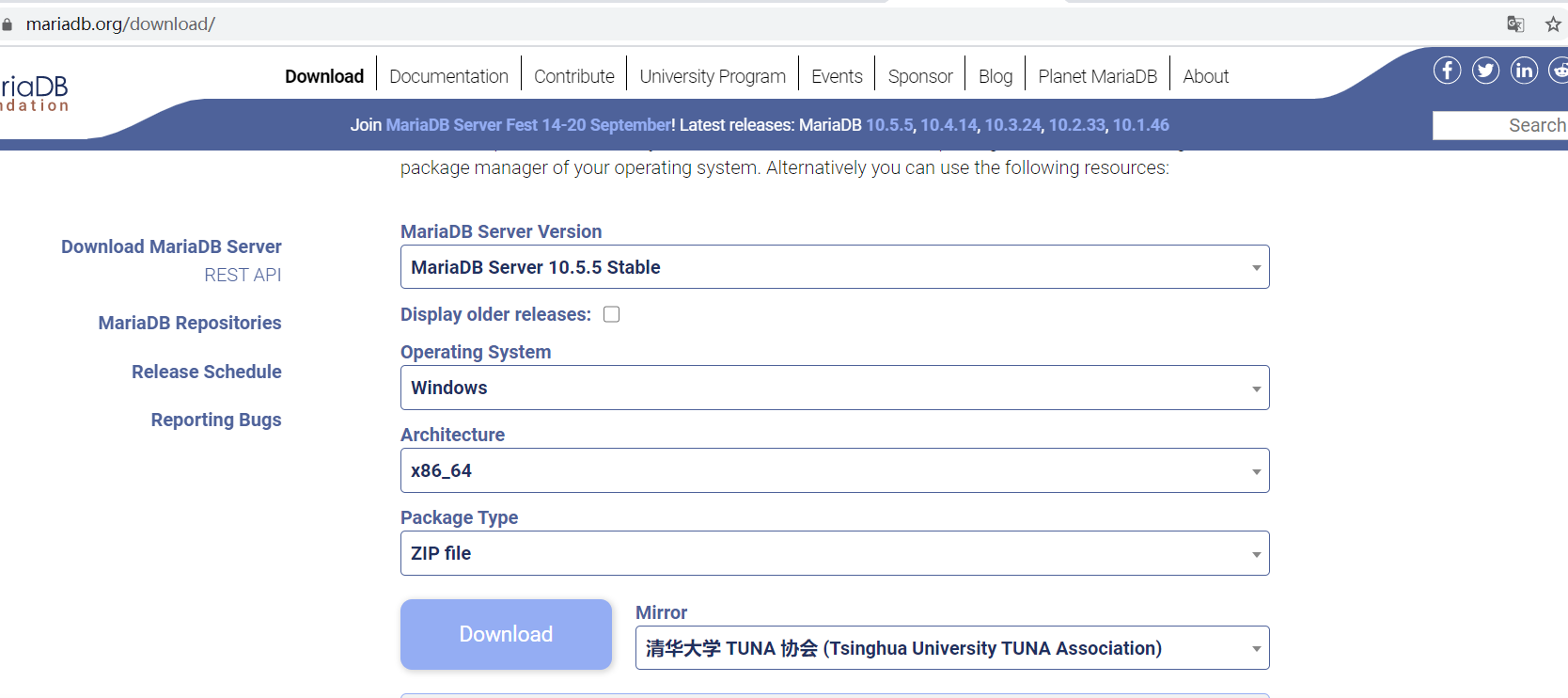Click the browser translate page icon
This screenshot has width=1568, height=698.
pyautogui.click(x=1515, y=24)
